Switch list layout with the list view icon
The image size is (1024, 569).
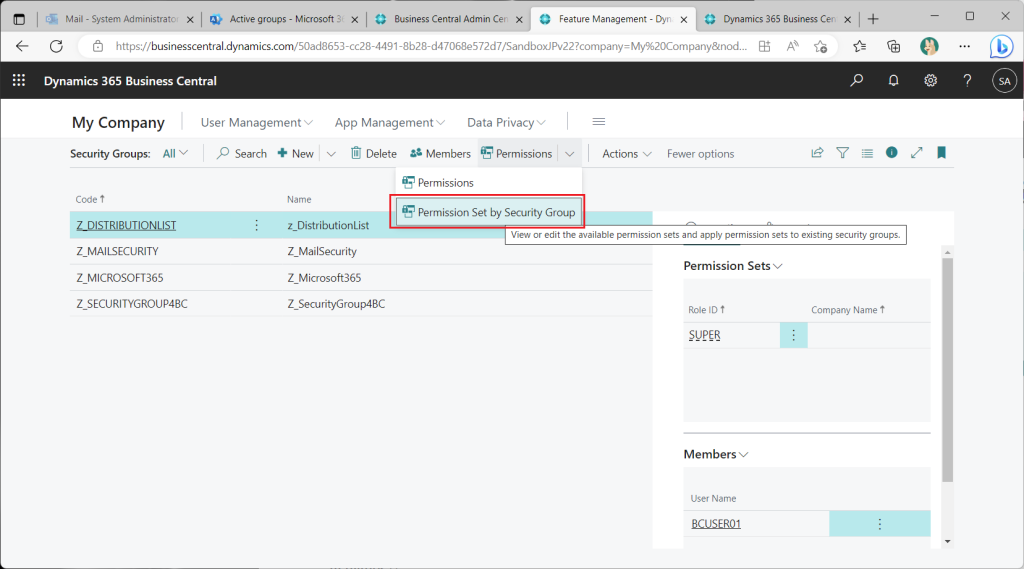click(867, 153)
